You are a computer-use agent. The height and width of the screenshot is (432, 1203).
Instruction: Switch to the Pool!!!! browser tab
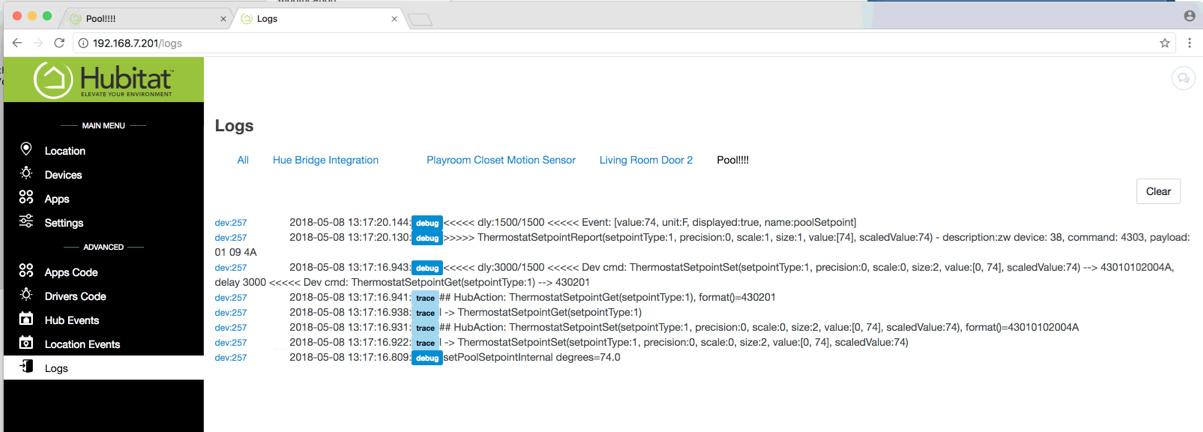click(145, 19)
